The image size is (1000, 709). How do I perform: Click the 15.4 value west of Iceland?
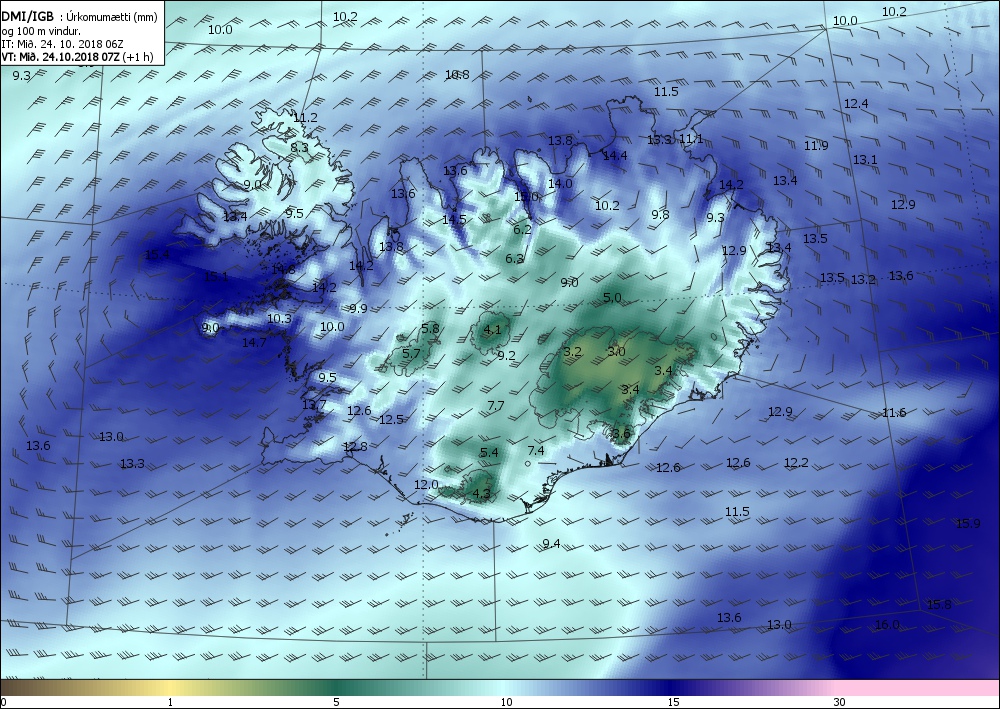point(157,254)
